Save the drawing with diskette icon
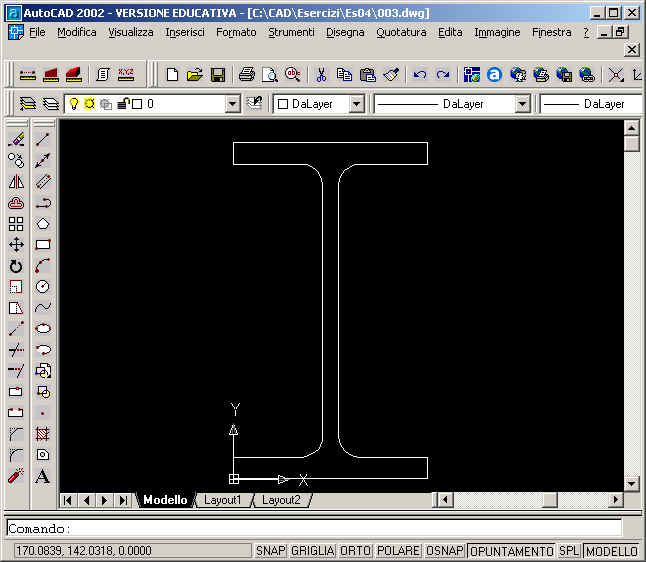This screenshot has height=562, width=646. (x=218, y=75)
